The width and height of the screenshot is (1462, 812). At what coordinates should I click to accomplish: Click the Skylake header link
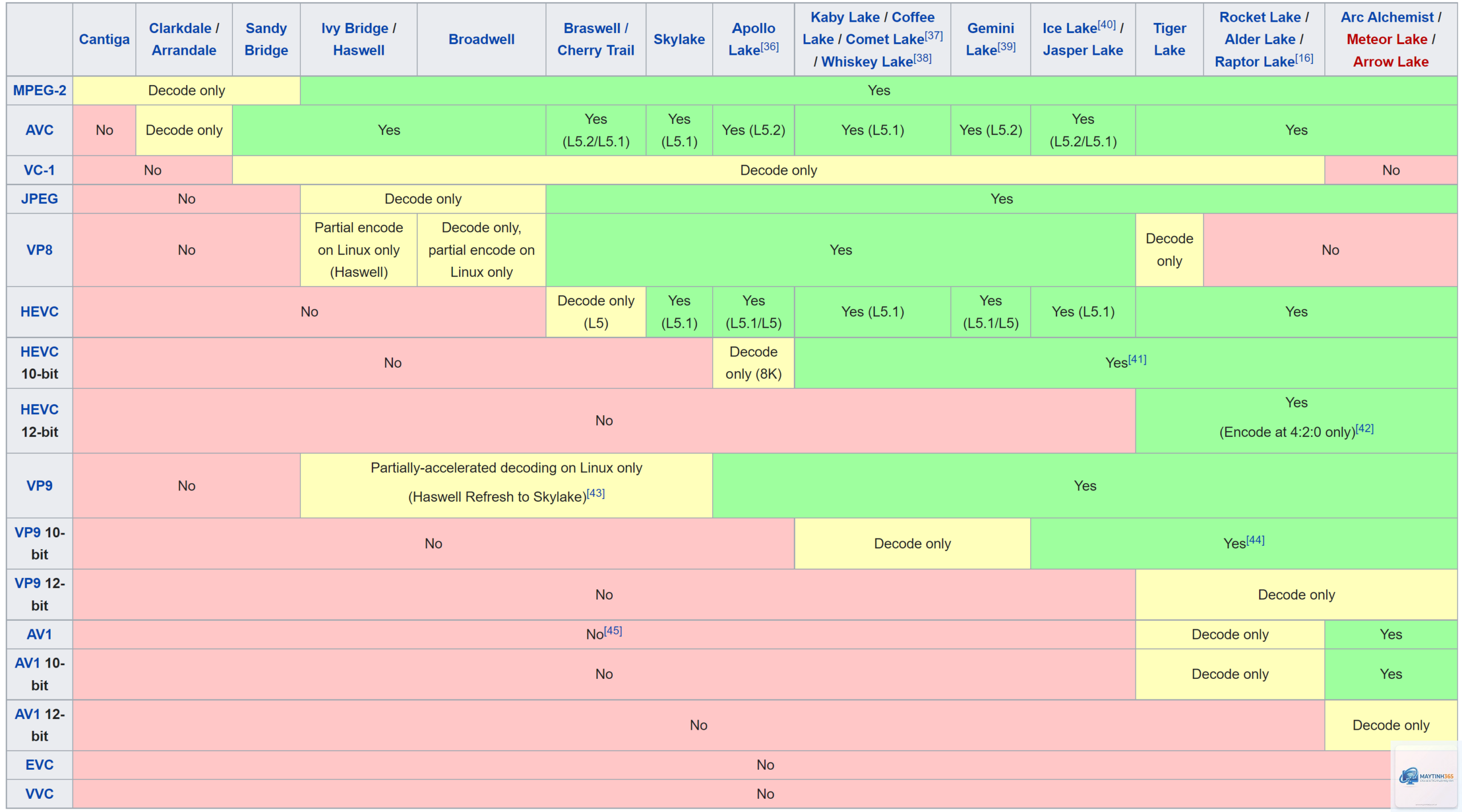click(x=679, y=39)
